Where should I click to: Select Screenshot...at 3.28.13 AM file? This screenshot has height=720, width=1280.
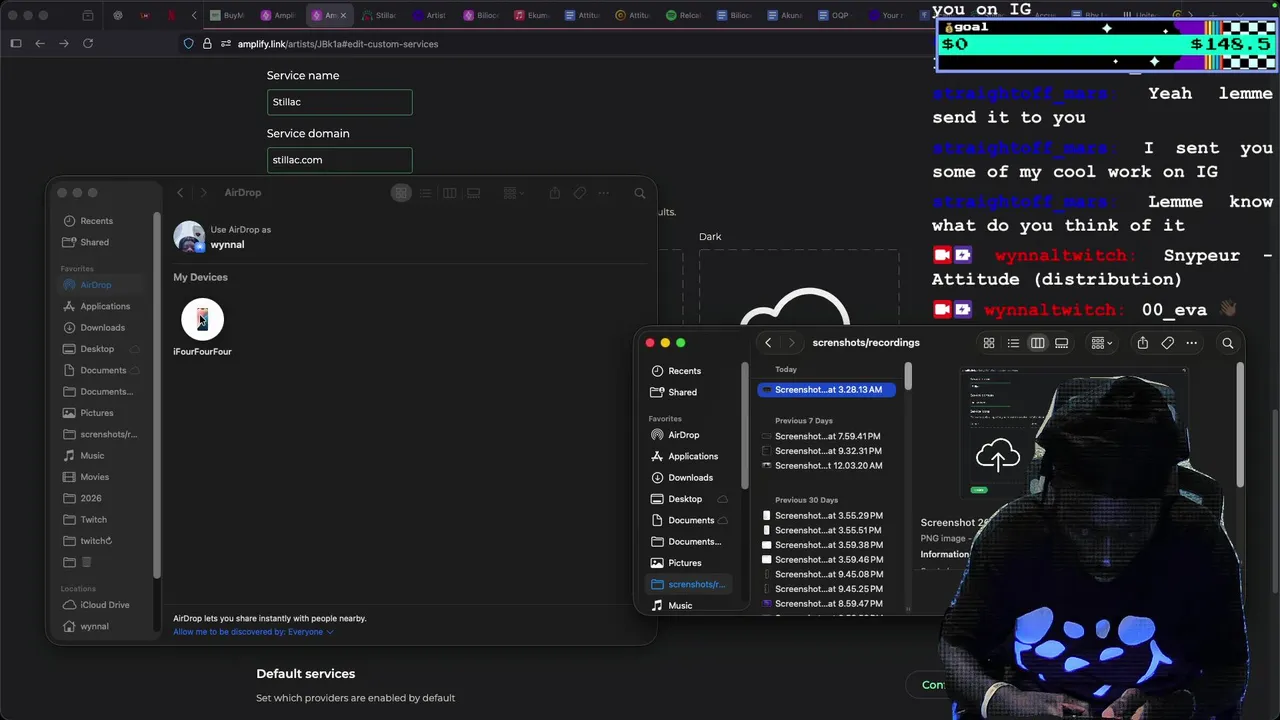826,390
